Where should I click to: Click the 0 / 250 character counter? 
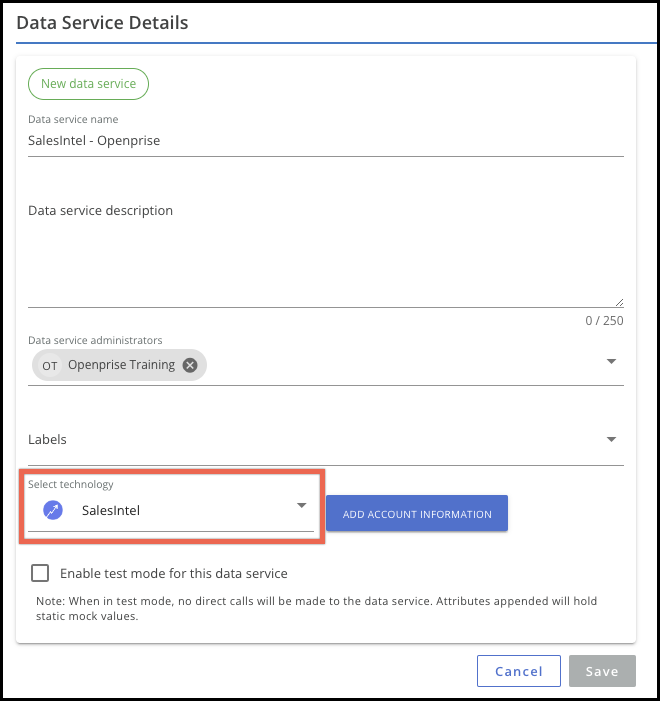coord(604,321)
